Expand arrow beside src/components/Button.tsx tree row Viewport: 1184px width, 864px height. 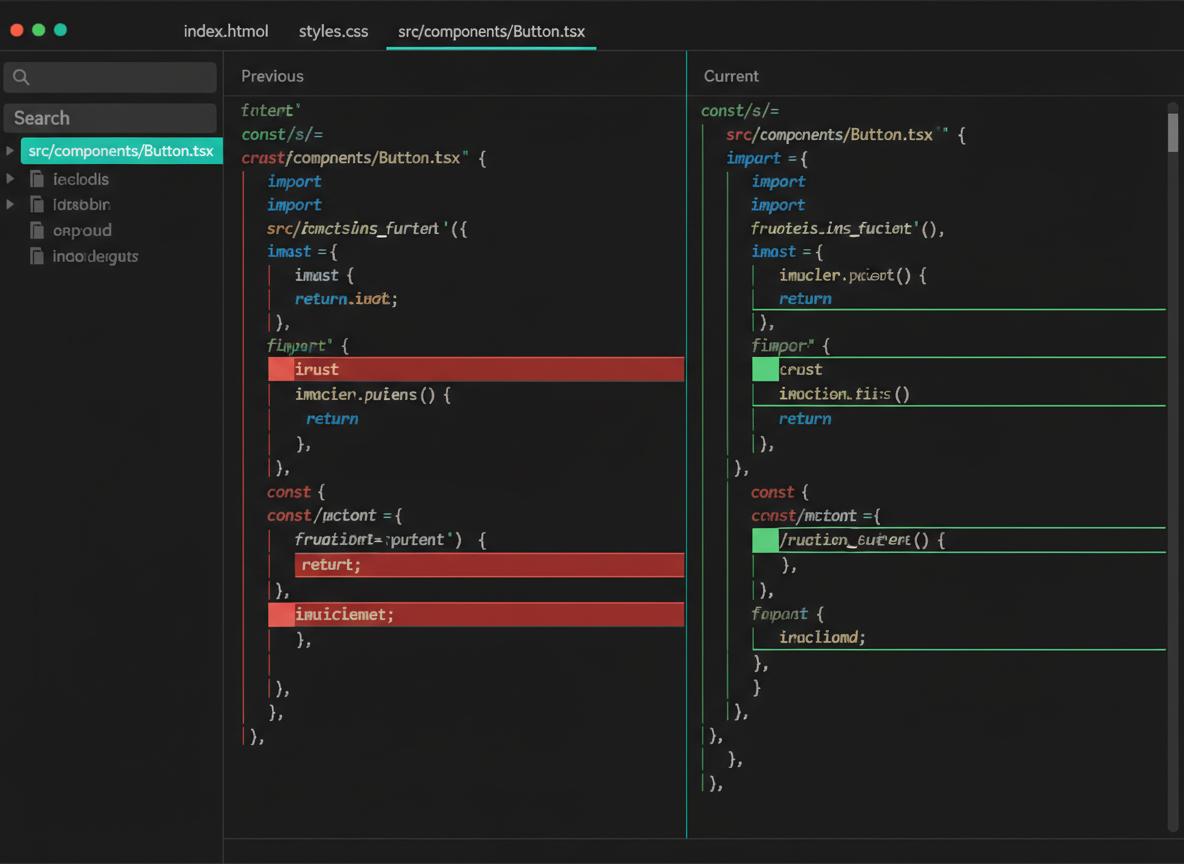click(x=10, y=151)
